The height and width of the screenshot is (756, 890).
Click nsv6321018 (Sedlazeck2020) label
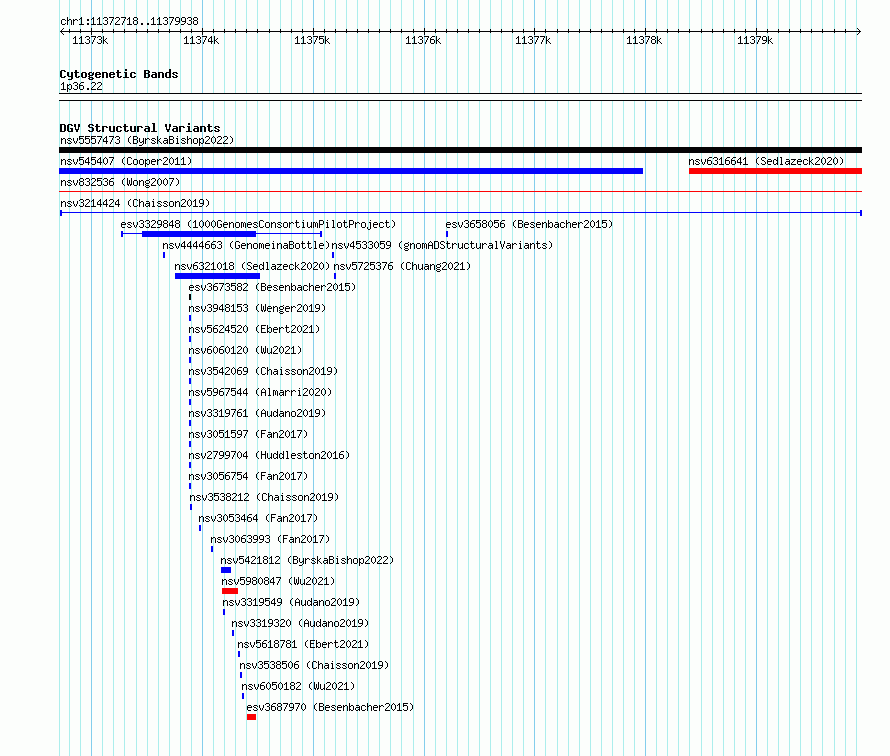point(252,266)
